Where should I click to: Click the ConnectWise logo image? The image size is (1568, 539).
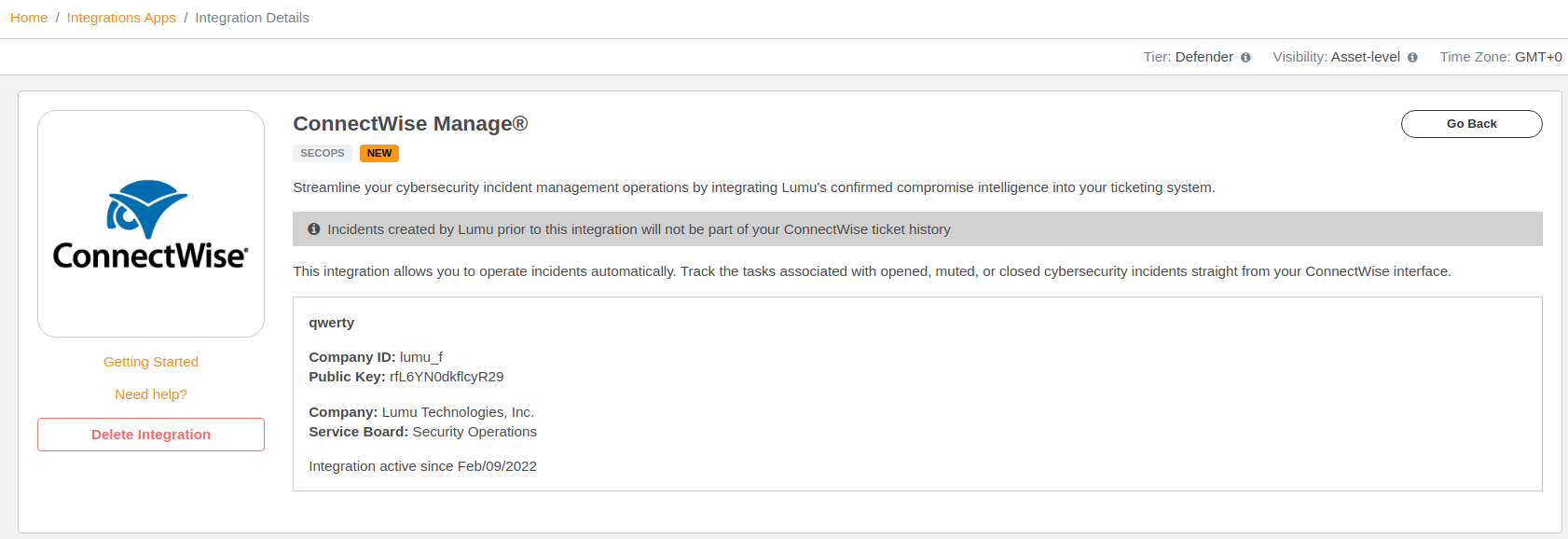[x=151, y=224]
